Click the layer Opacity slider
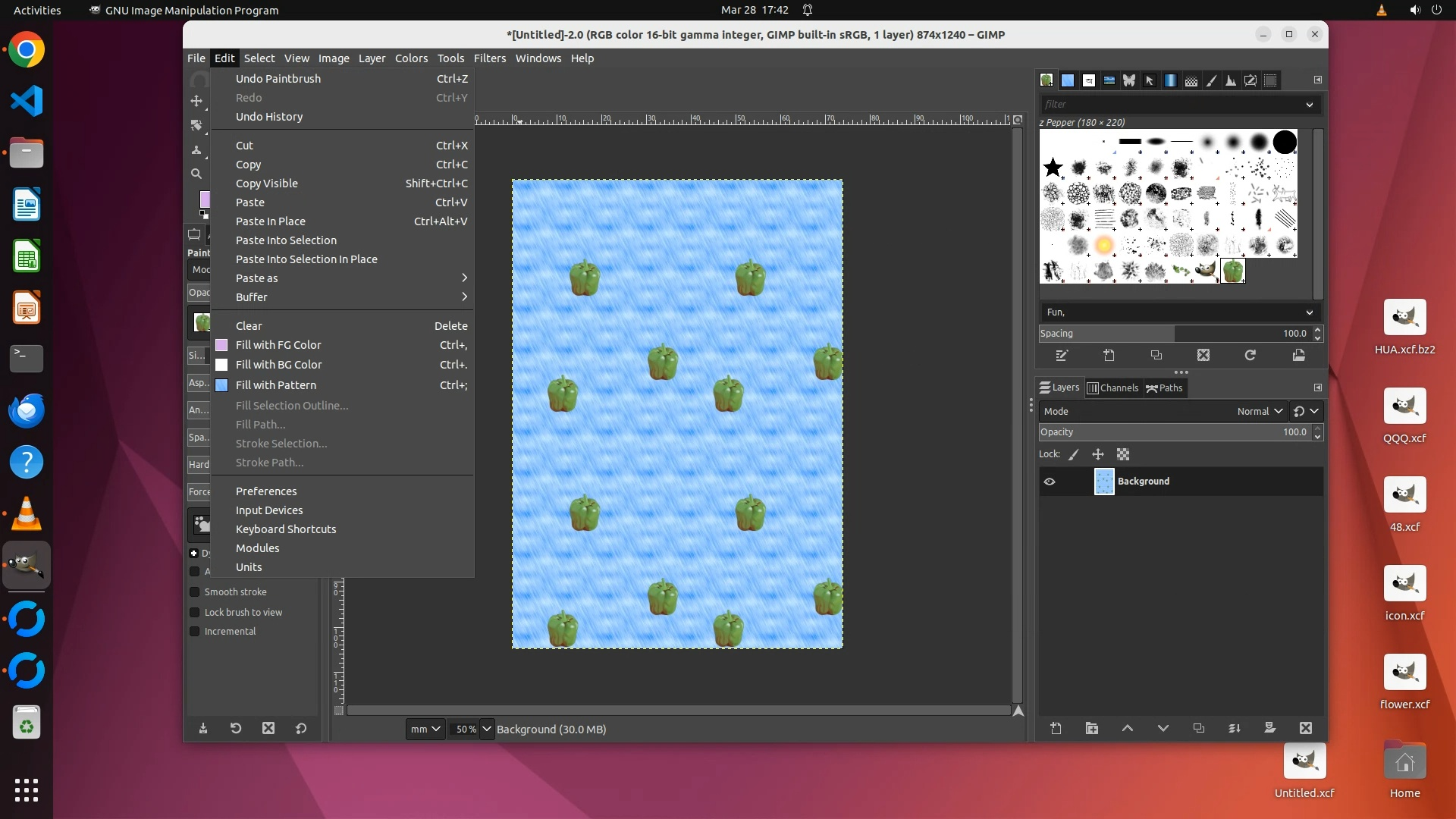 [x=1174, y=432]
